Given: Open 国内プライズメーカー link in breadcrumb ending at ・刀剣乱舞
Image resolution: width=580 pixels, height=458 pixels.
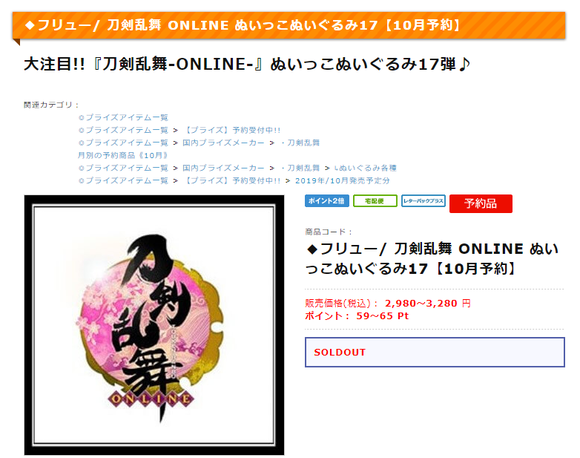Looking at the screenshot, I should [x=223, y=143].
